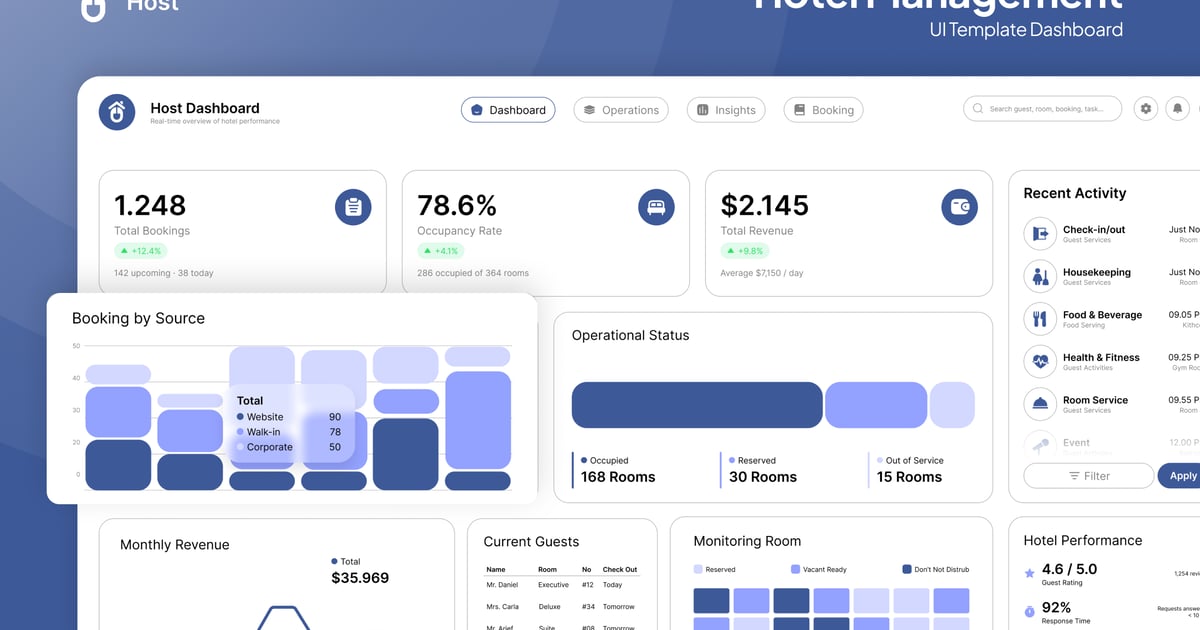Select Mr. Daniel row in Current Guests

(x=558, y=585)
